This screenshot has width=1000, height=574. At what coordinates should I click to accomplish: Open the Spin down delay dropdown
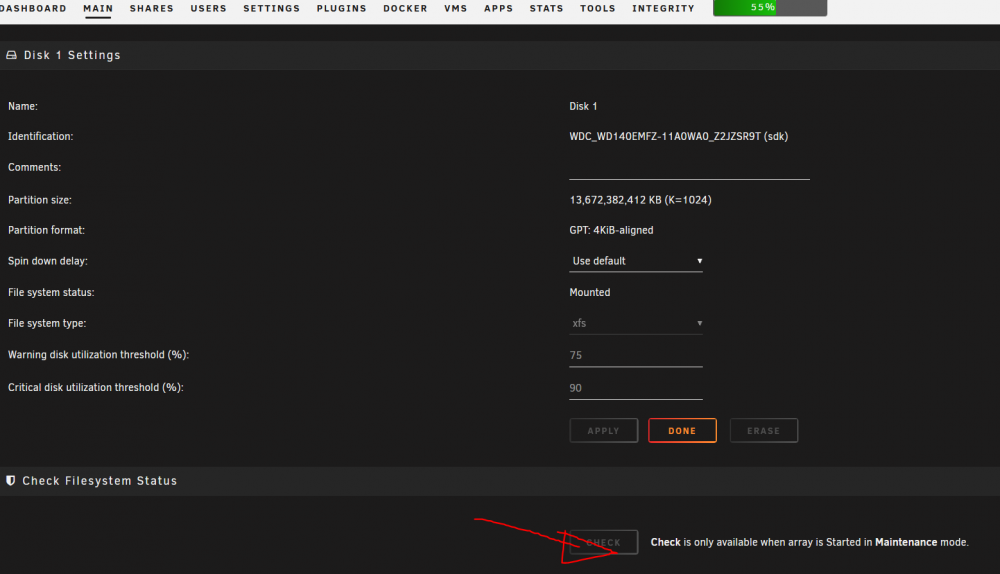tap(636, 261)
